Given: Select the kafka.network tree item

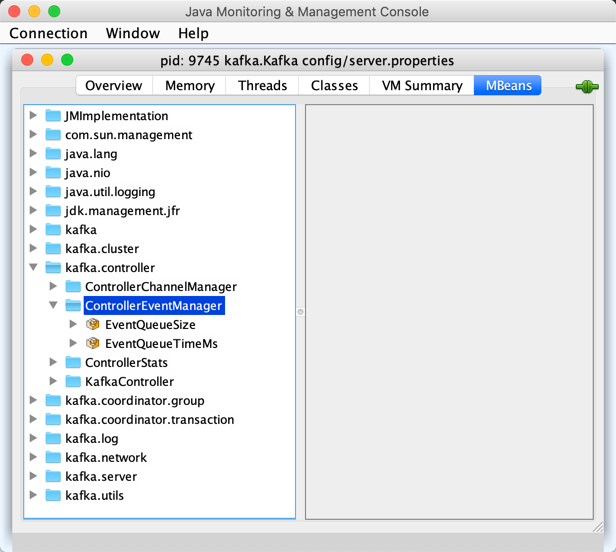Looking at the screenshot, I should tap(106, 458).
